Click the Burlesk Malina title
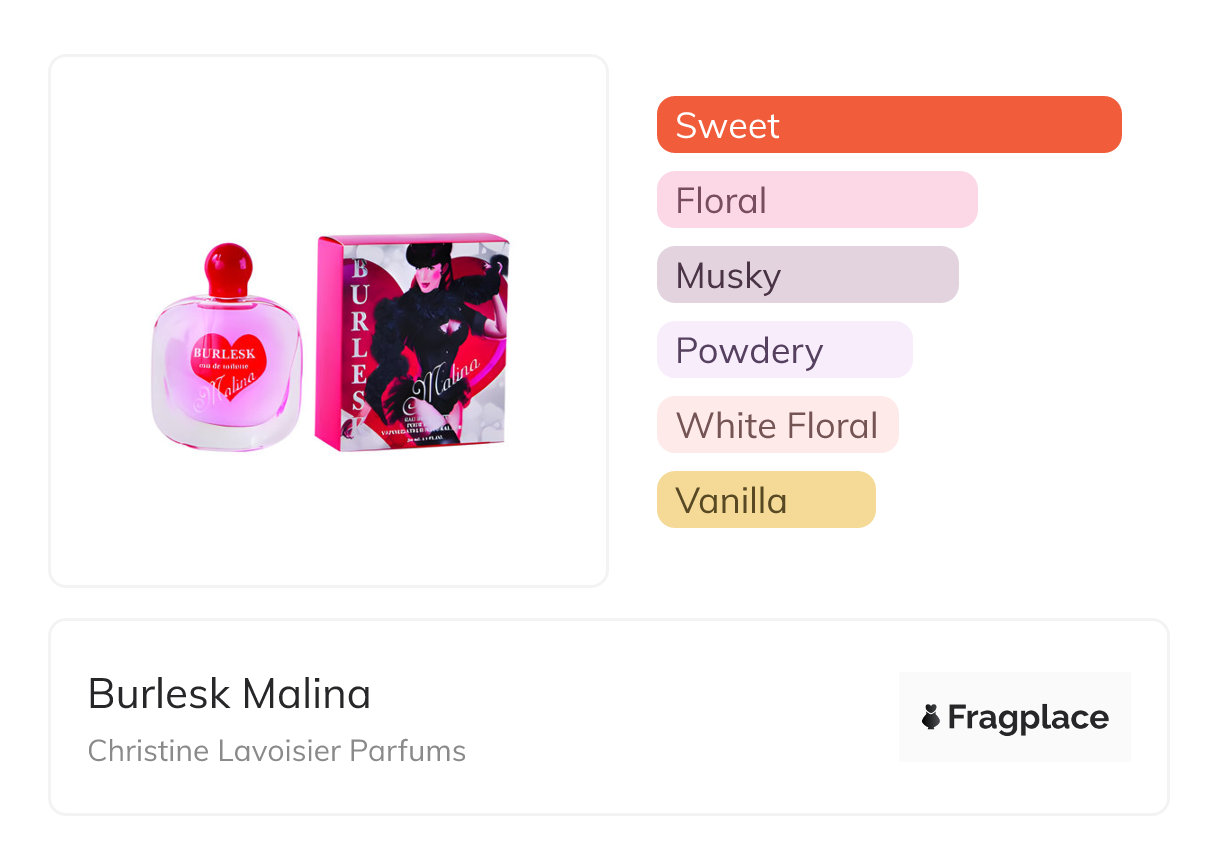Screen dimensions: 1218x864 pos(229,694)
